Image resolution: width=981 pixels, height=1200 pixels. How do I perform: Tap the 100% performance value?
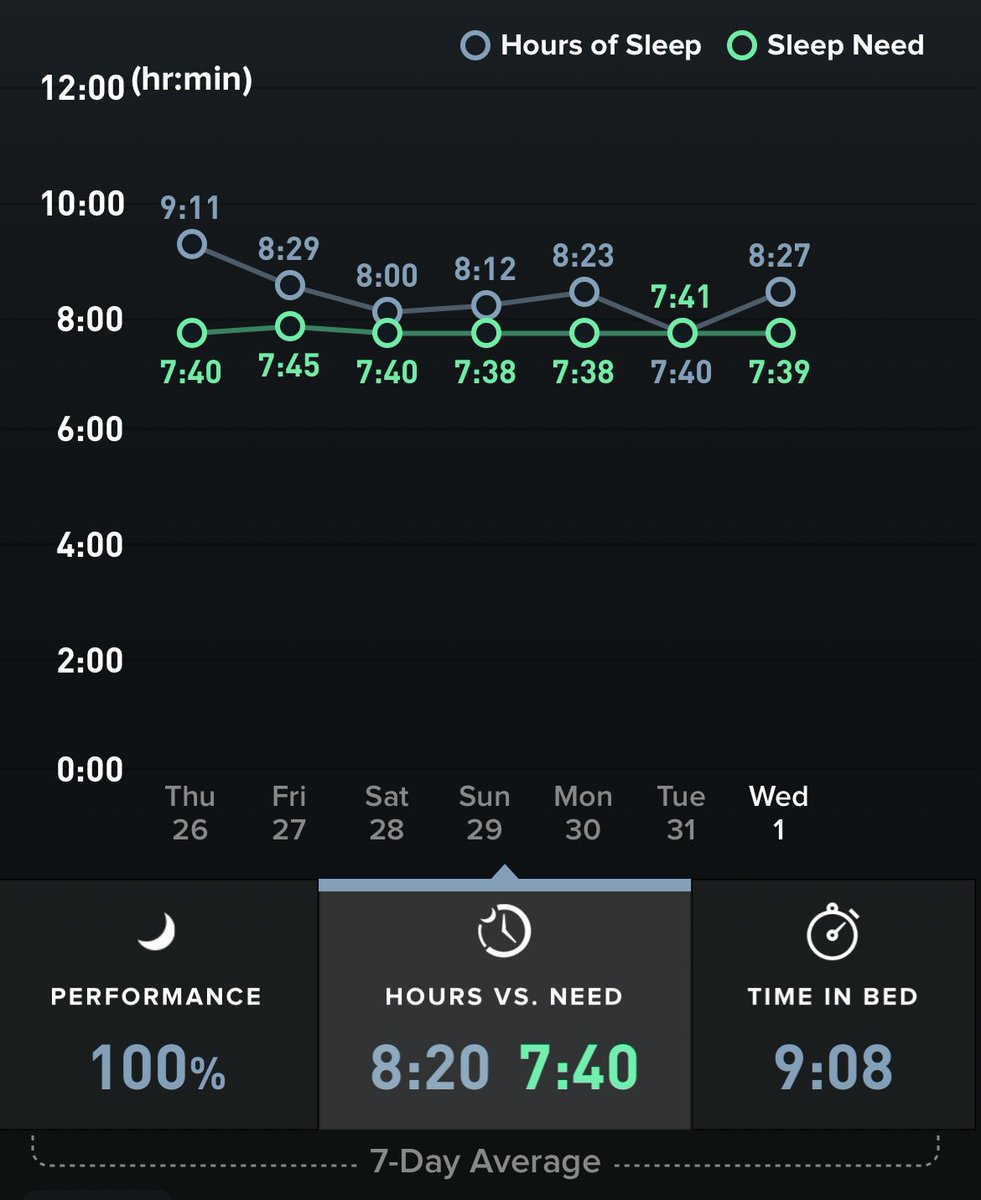[x=157, y=1067]
